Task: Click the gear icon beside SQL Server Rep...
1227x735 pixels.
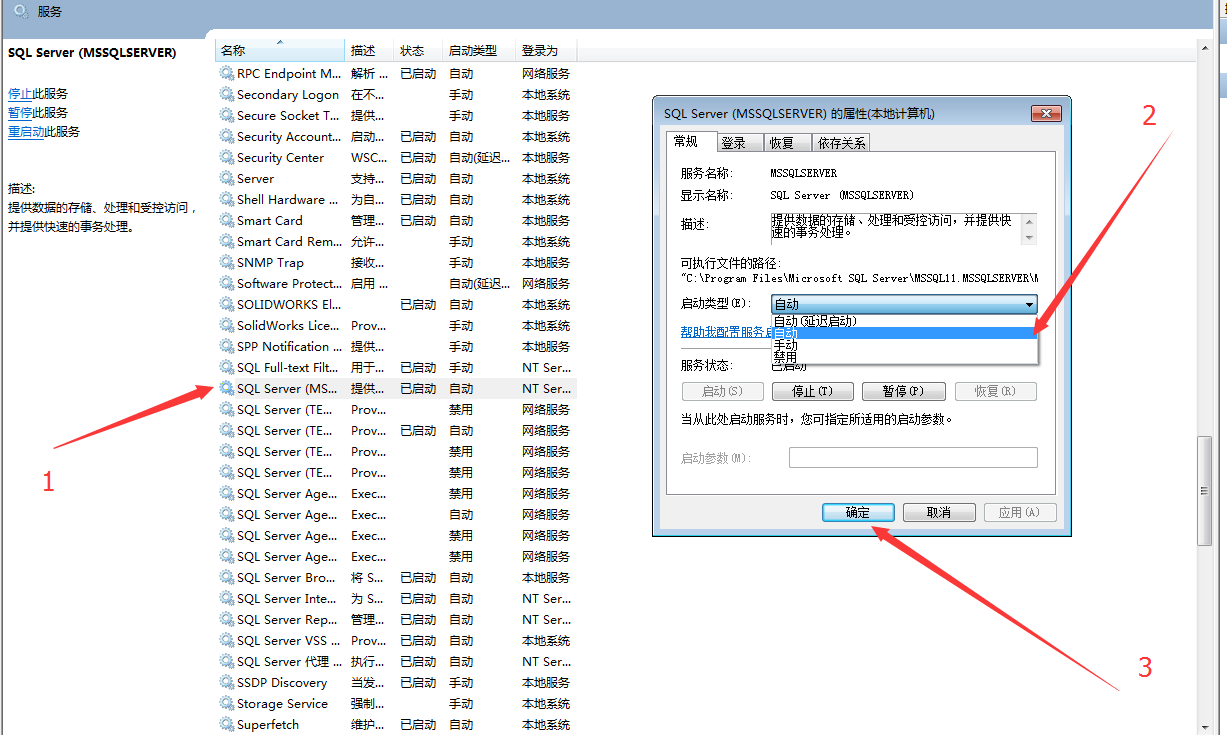Action: 227,620
